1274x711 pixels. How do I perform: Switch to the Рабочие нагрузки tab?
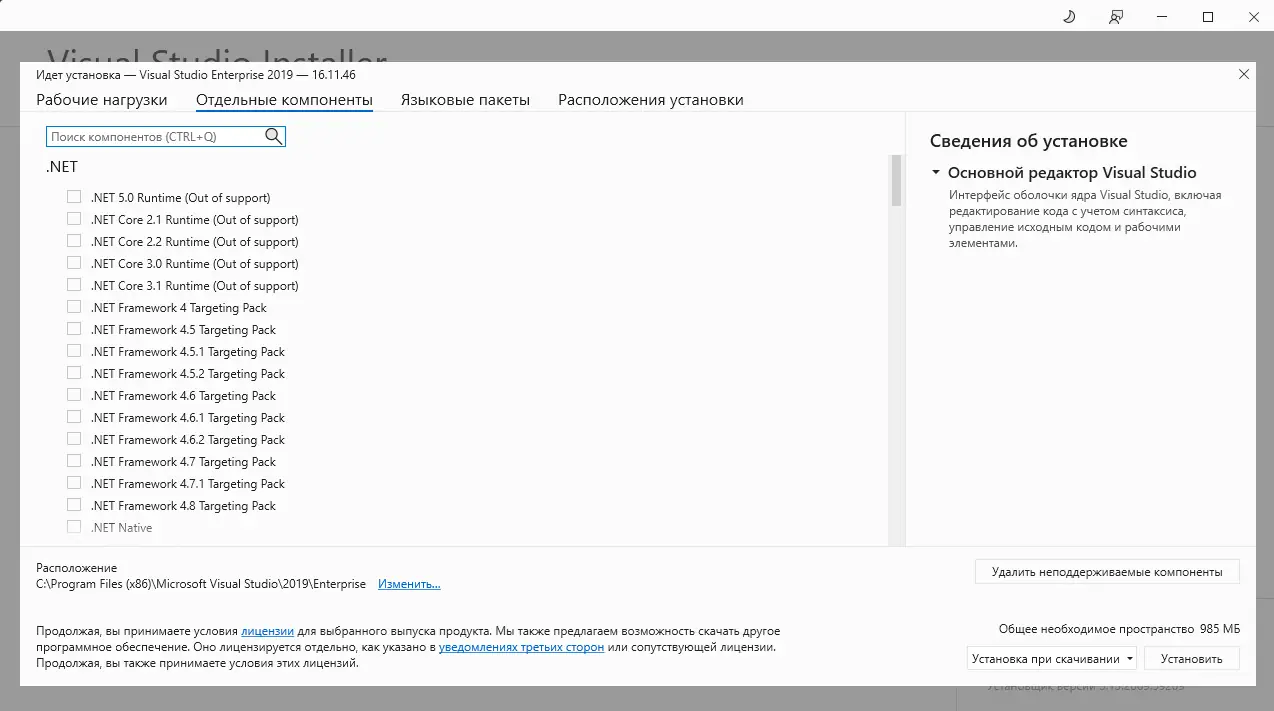tap(101, 99)
